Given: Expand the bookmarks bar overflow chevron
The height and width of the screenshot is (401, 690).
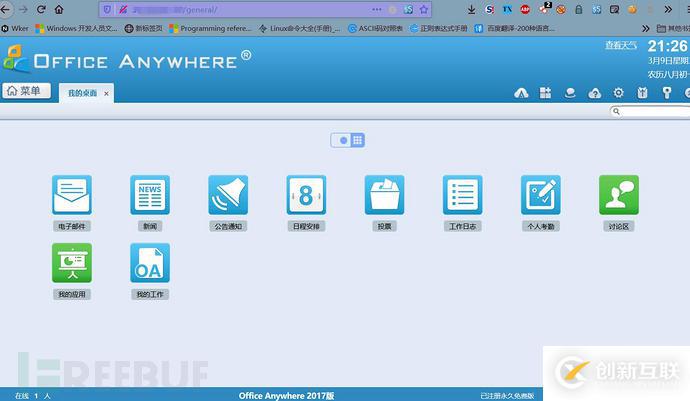Looking at the screenshot, I should pos(645,29).
